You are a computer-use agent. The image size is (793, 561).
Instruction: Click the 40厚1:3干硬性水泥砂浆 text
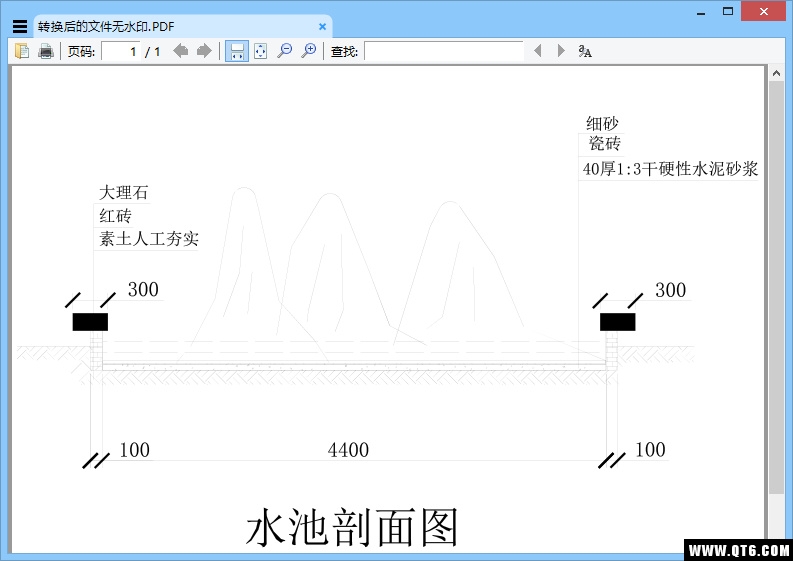[x=670, y=168]
